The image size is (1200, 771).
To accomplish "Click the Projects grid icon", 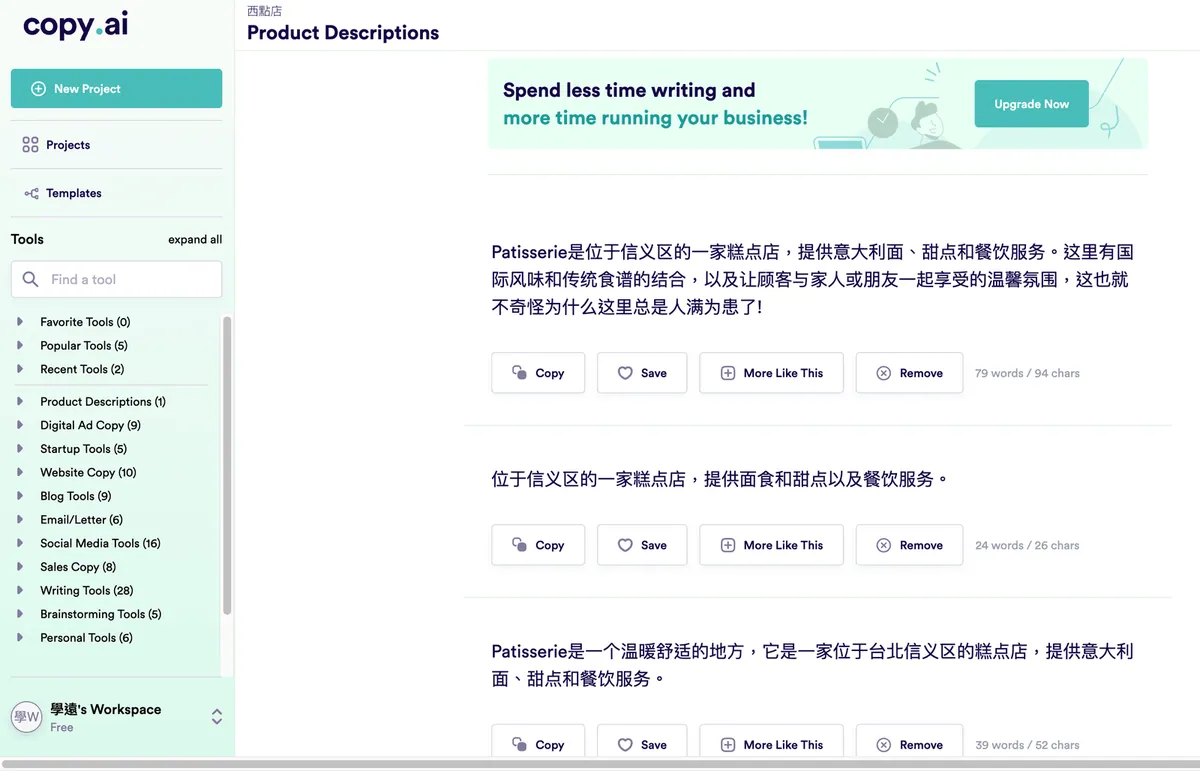I will 30,145.
